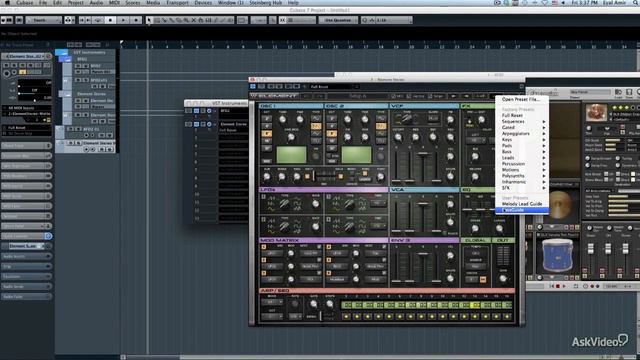Click the OSC 1 green waveform display
This screenshot has height=360, width=640.
291,155
